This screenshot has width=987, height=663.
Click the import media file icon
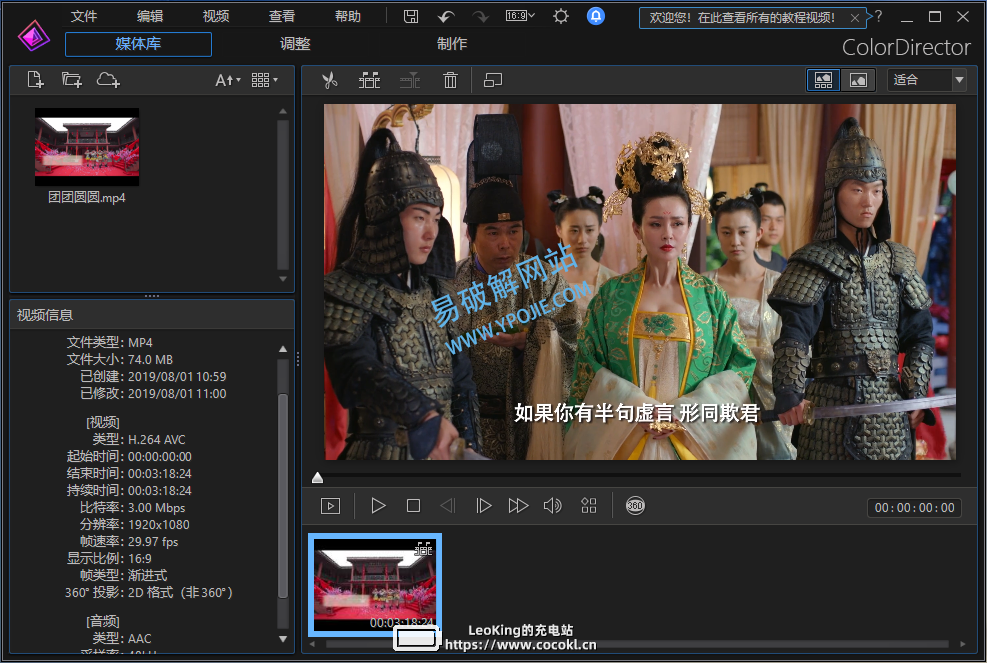(x=36, y=80)
